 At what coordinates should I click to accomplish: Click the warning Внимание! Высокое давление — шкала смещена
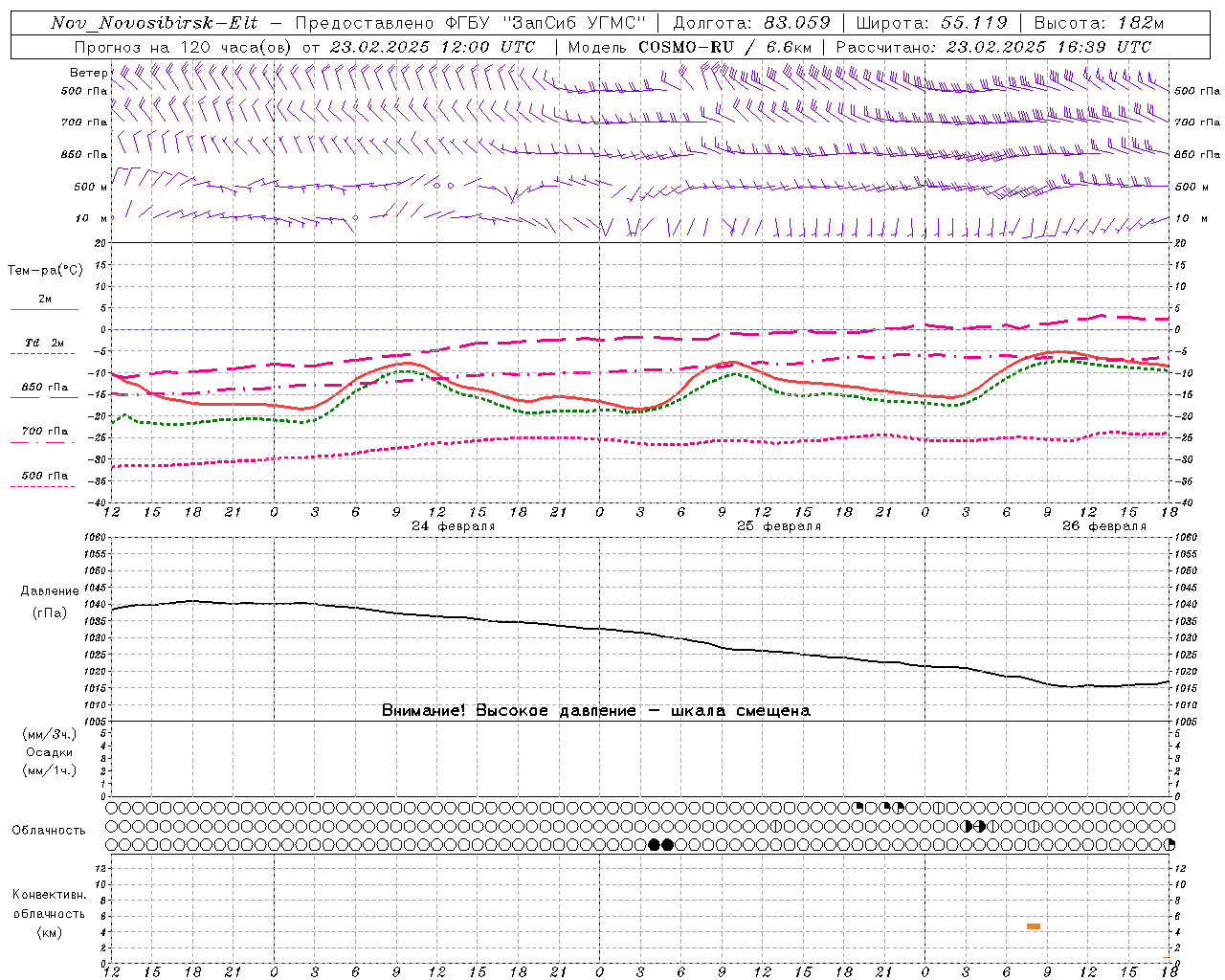tap(596, 711)
